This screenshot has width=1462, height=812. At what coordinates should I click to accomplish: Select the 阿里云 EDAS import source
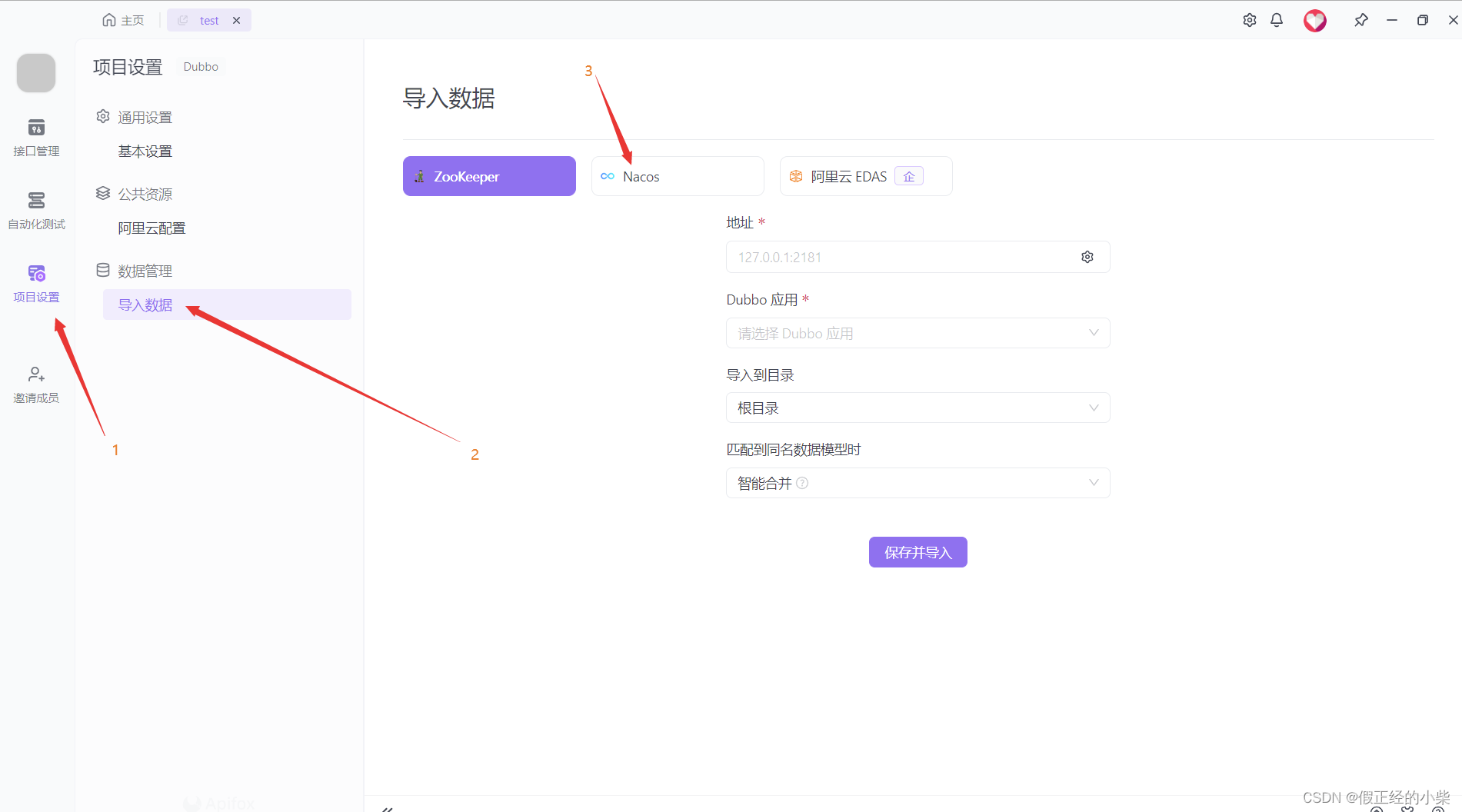click(x=866, y=176)
